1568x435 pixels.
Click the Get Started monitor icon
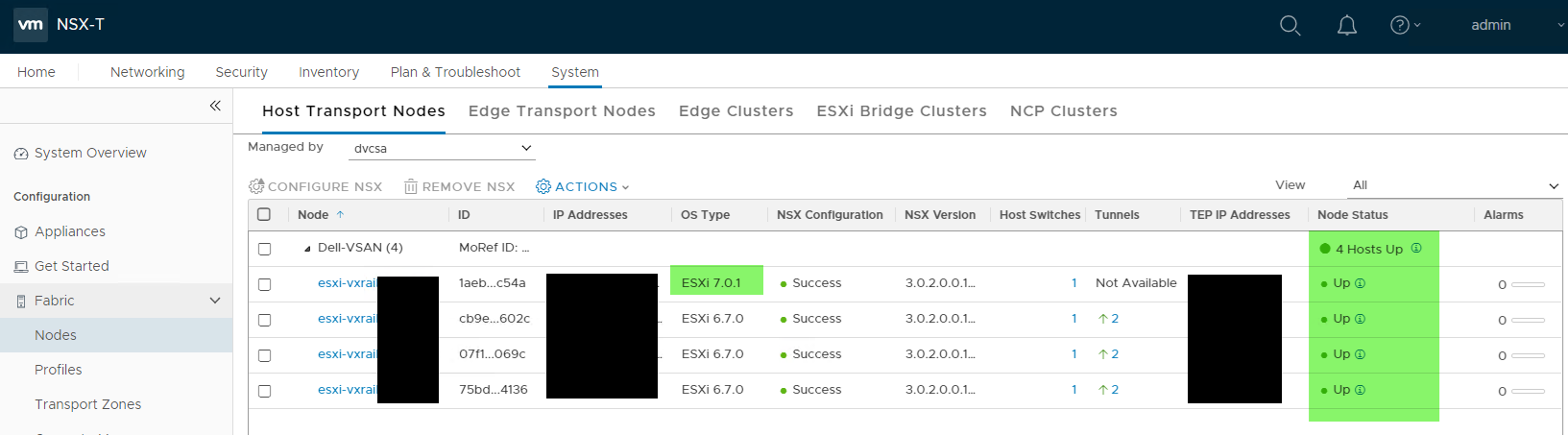tap(21, 267)
